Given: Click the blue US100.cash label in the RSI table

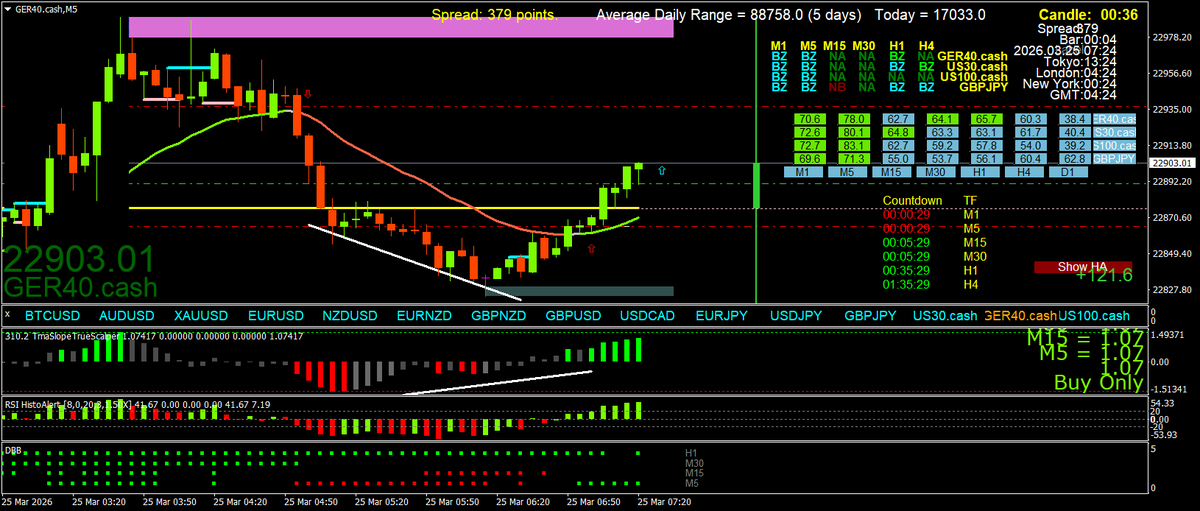Looking at the screenshot, I should [x=1114, y=145].
